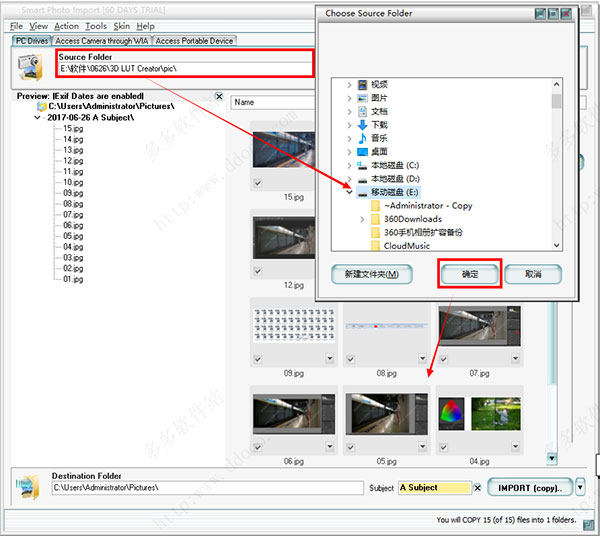Open the 04.jpg thumbnail dropdown arrow

click(515, 446)
